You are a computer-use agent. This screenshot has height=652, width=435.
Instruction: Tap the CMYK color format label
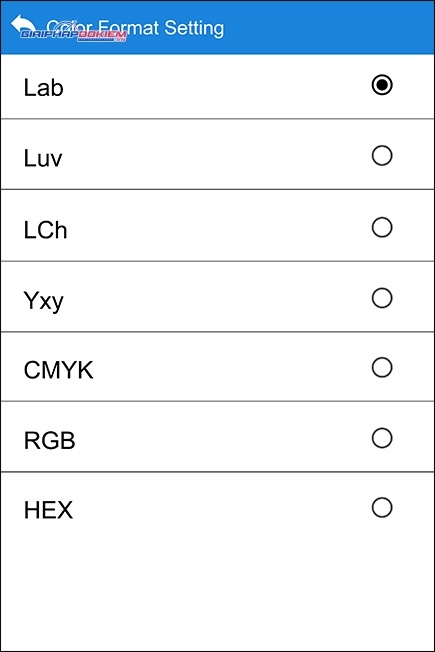pyautogui.click(x=58, y=370)
